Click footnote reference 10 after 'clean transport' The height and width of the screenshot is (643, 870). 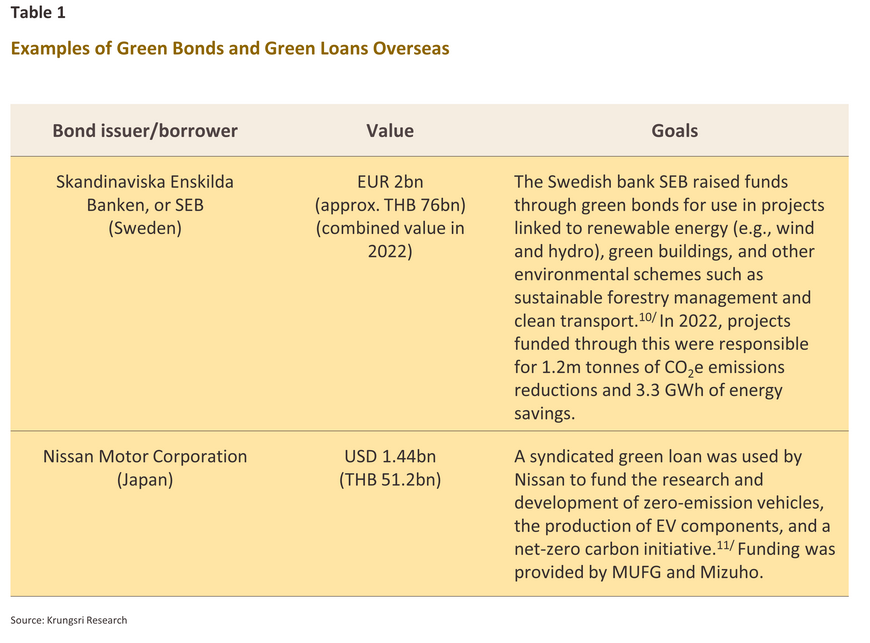[648, 317]
